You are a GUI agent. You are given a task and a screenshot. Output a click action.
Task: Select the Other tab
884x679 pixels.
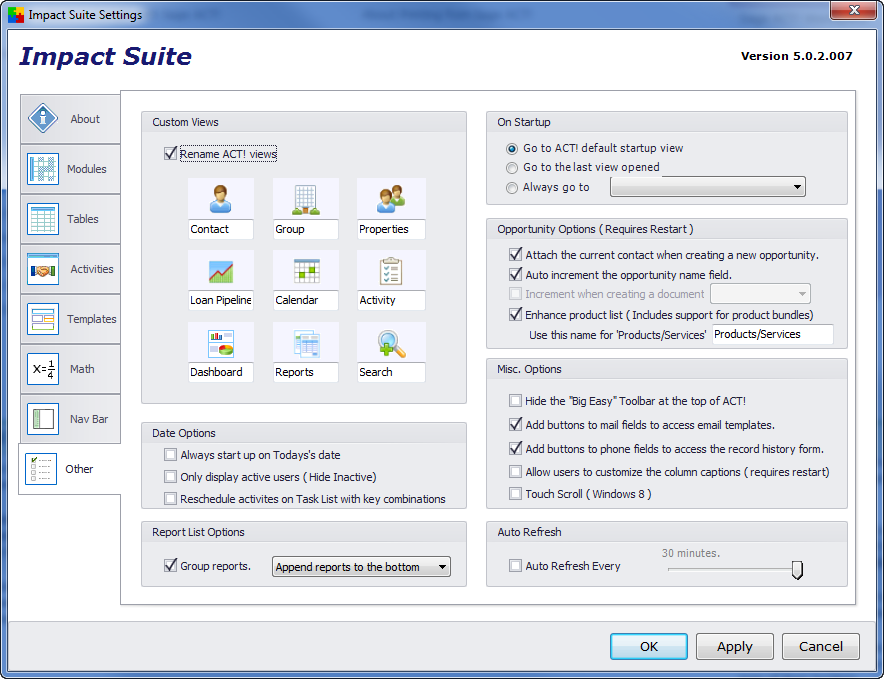coord(70,469)
